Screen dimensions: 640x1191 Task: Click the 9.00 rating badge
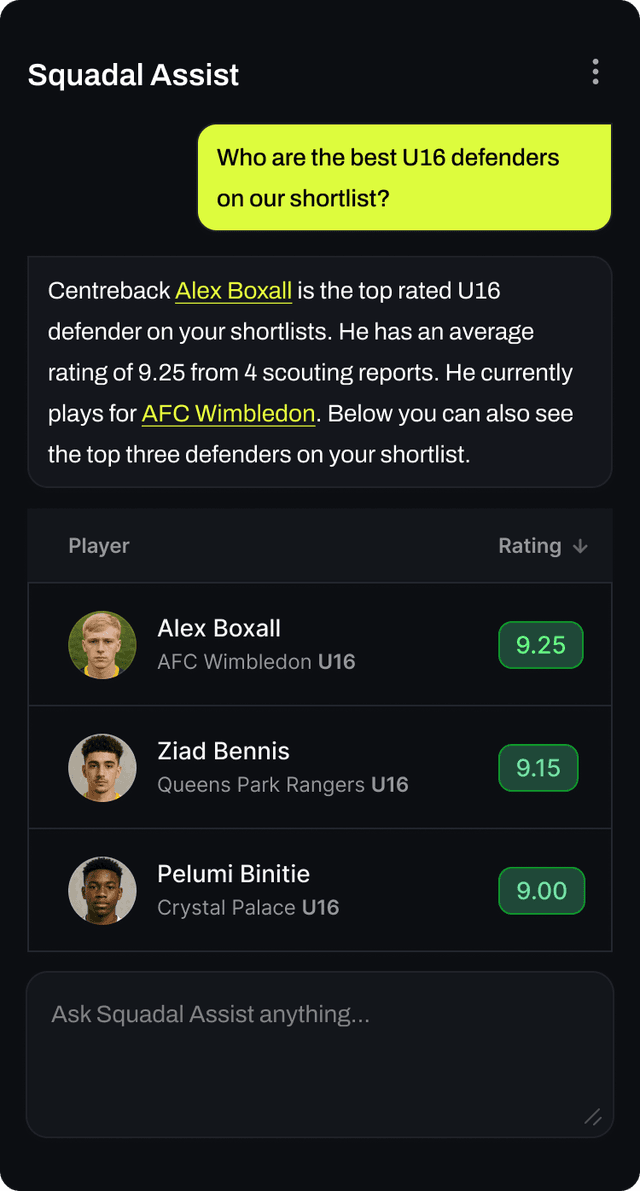point(541,890)
